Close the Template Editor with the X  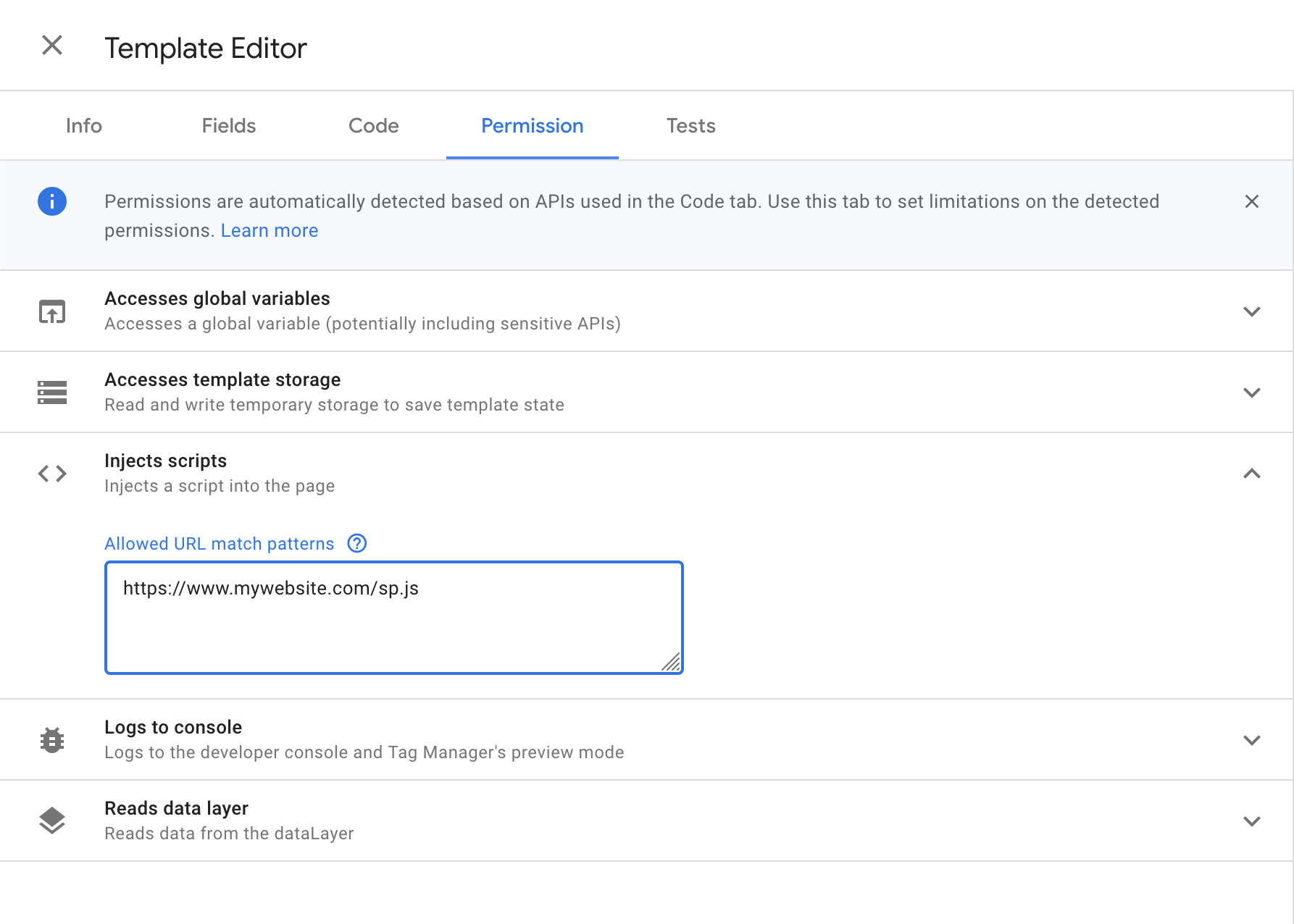(51, 46)
